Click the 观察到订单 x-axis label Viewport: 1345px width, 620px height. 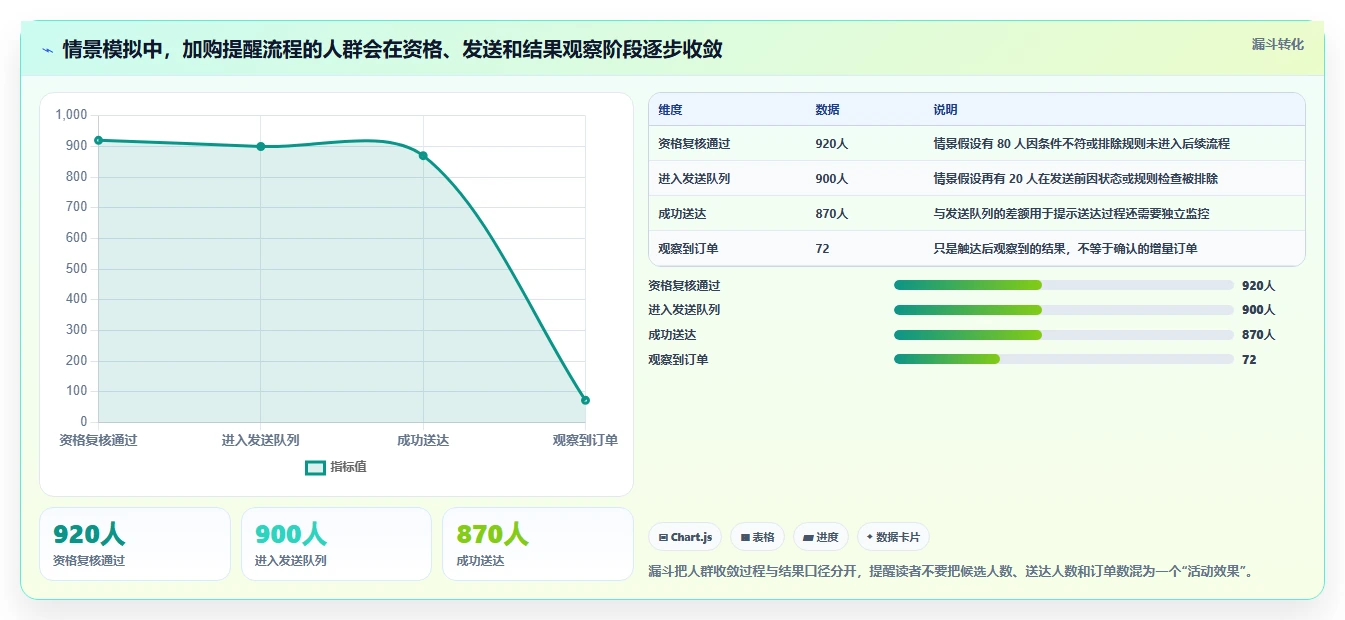click(585, 440)
